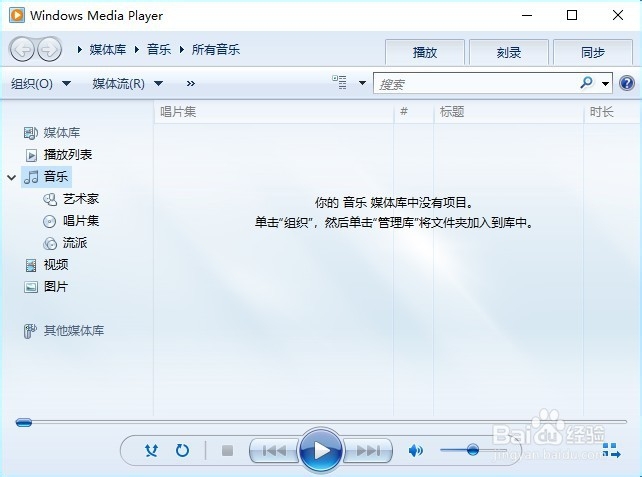Select 唱片集 under 音乐
The image size is (642, 477).
(x=81, y=221)
